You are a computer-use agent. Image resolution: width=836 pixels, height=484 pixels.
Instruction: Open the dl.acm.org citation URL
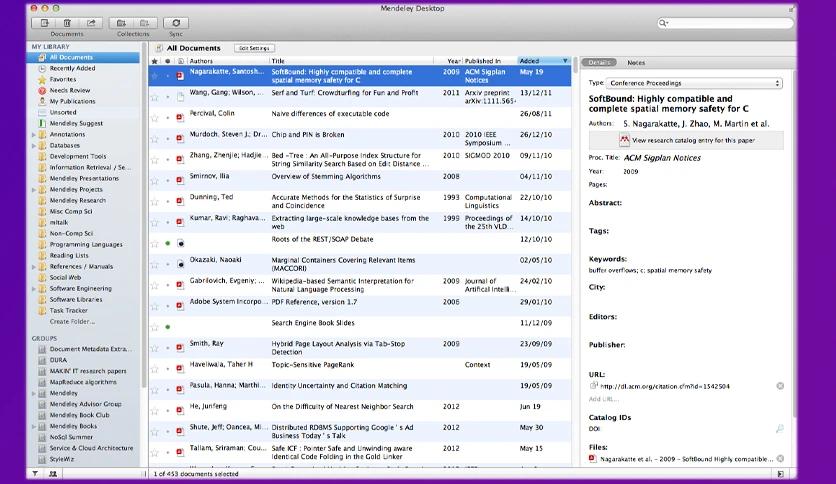coord(665,386)
